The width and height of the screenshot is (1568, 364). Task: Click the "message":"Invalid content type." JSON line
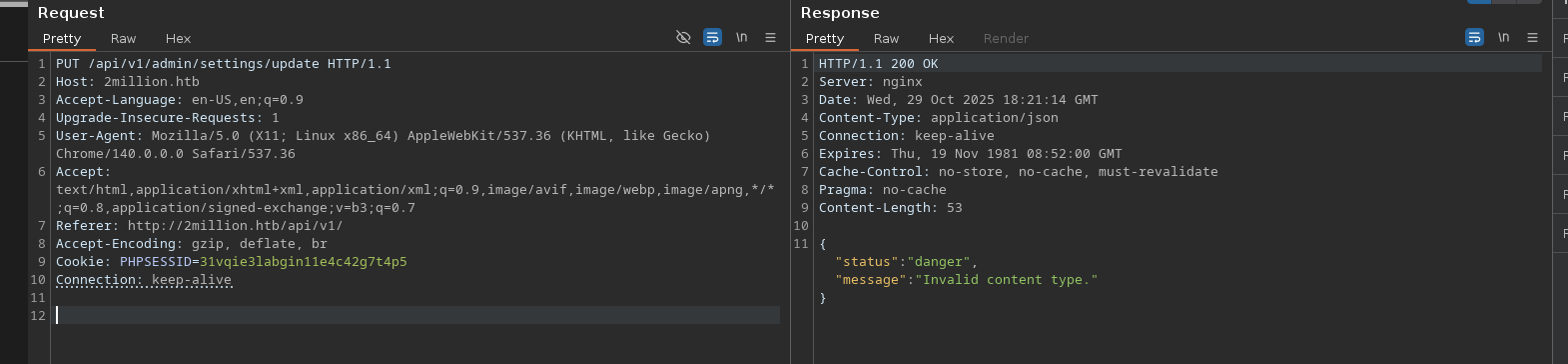tap(967, 279)
